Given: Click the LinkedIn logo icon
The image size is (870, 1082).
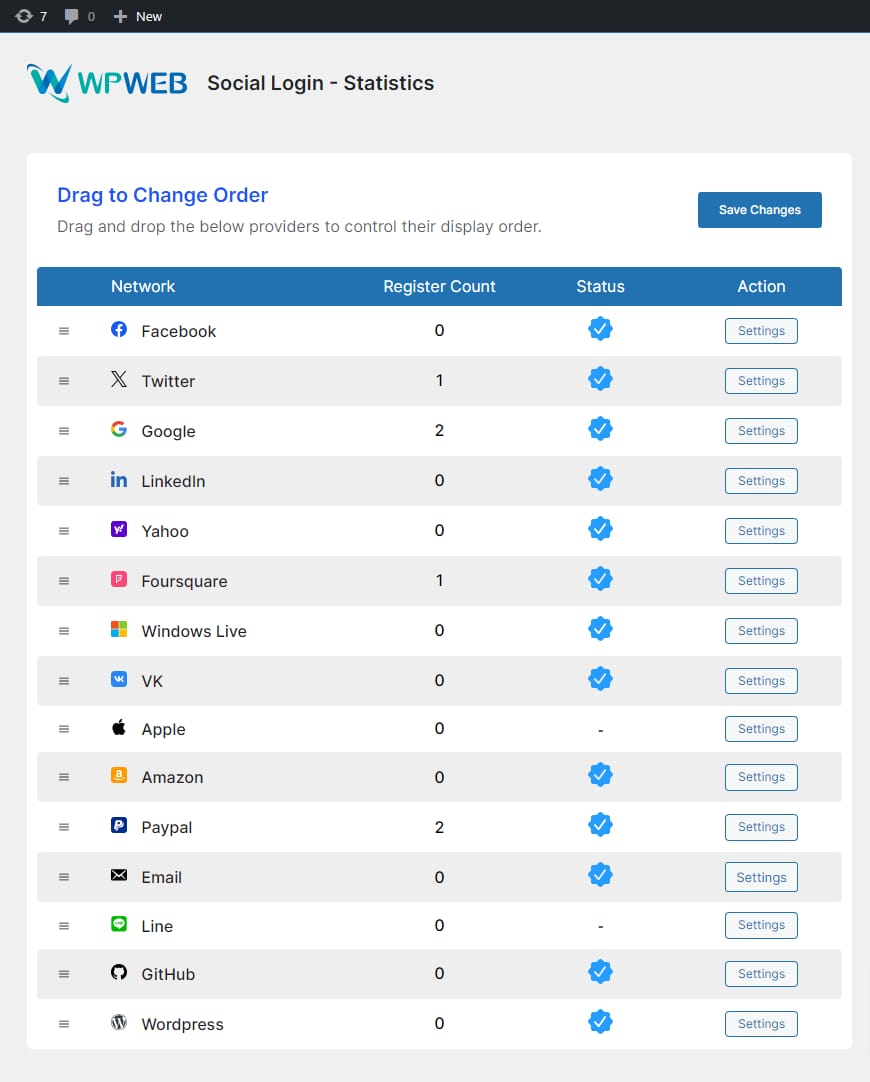Looking at the screenshot, I should coord(119,479).
